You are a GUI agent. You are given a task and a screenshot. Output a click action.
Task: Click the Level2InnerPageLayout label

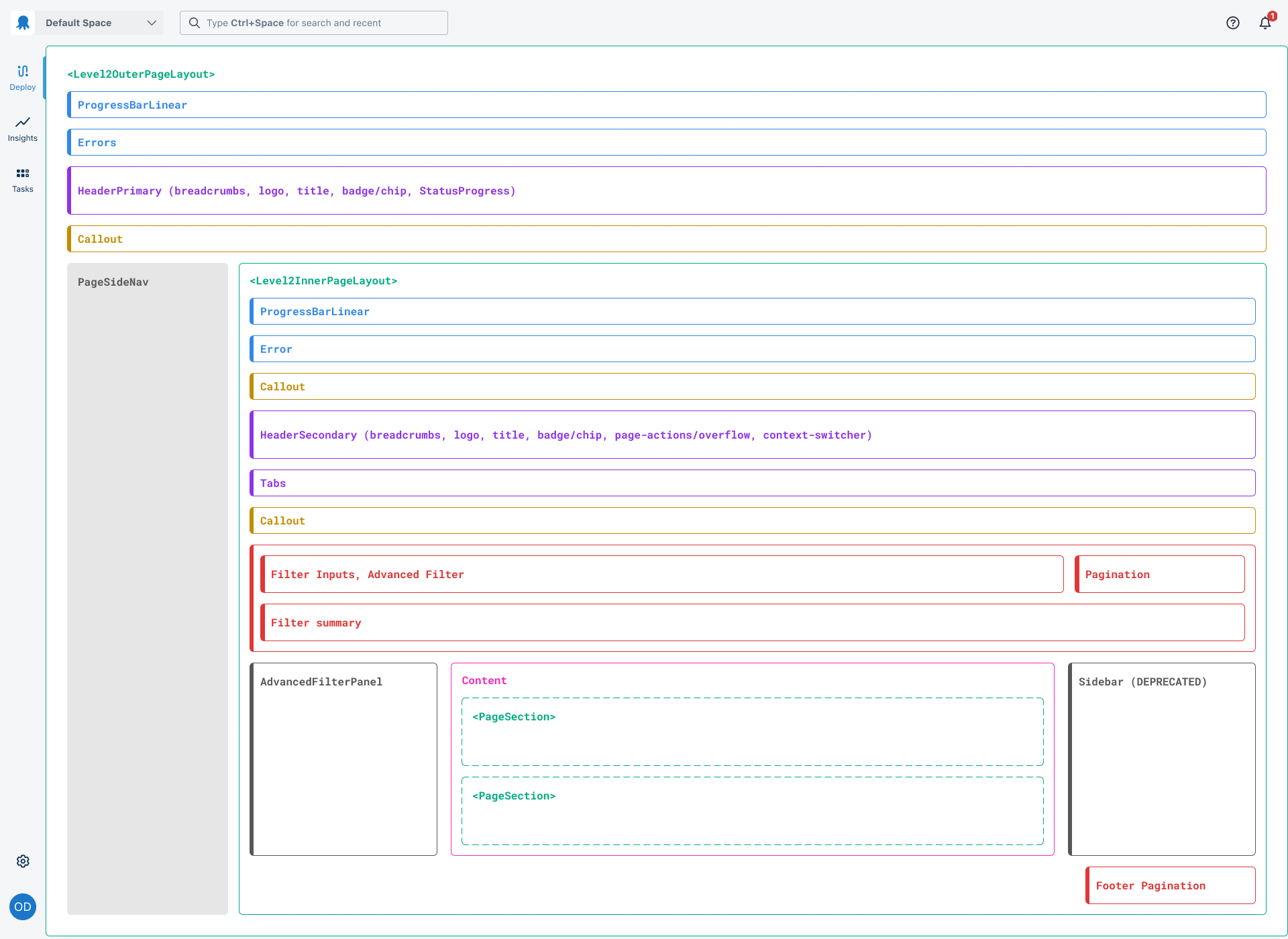click(x=323, y=281)
